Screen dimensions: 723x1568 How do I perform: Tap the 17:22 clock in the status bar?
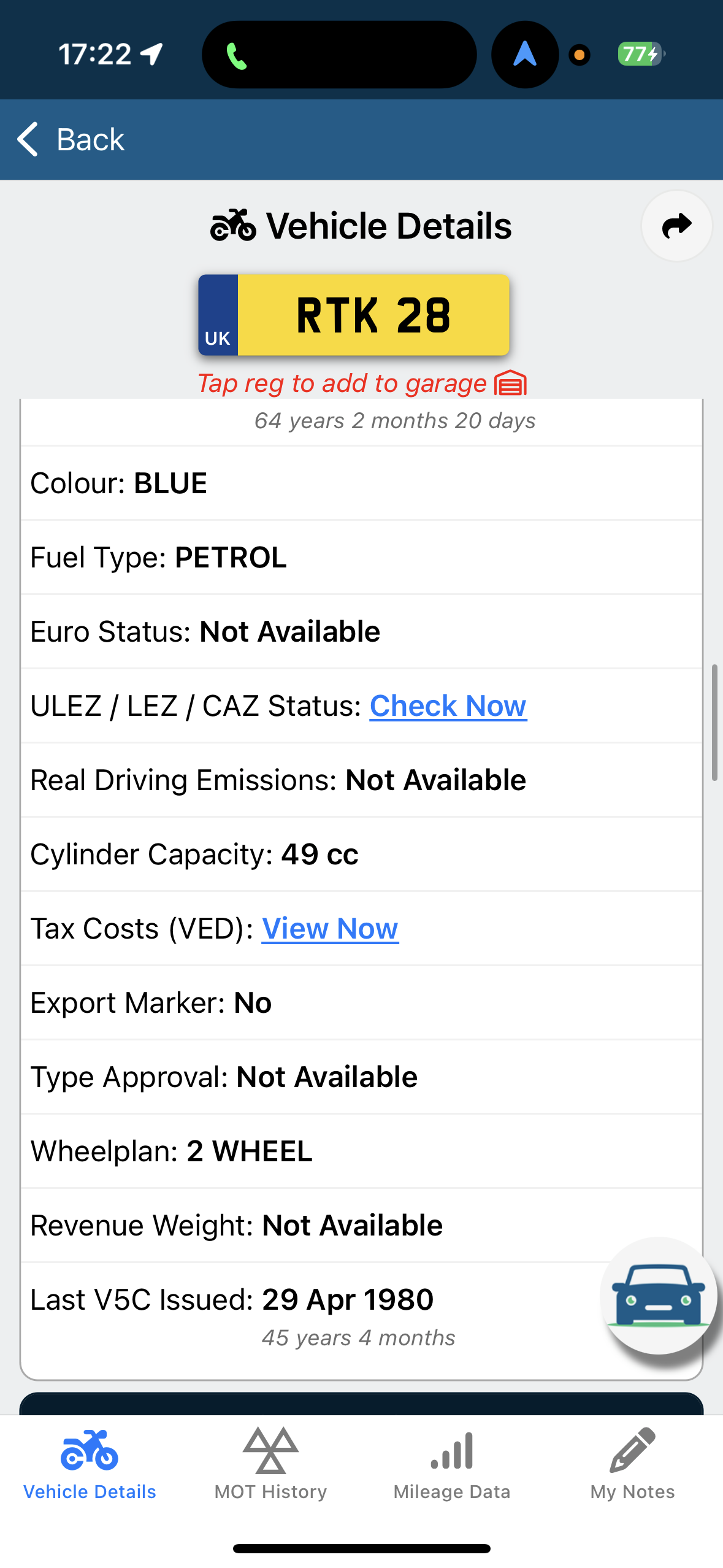[x=95, y=54]
